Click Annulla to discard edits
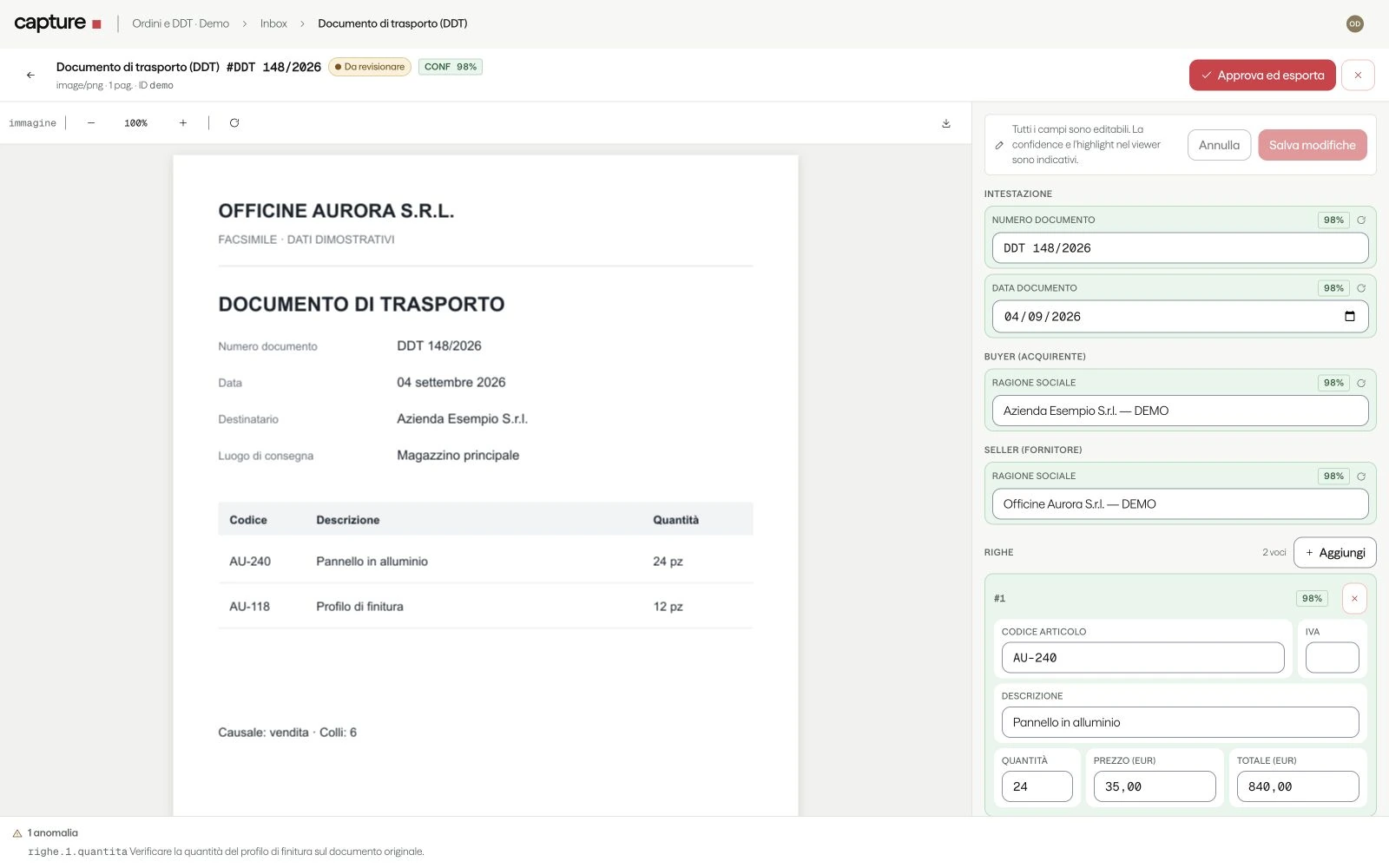The image size is (1389, 868). [1219, 145]
